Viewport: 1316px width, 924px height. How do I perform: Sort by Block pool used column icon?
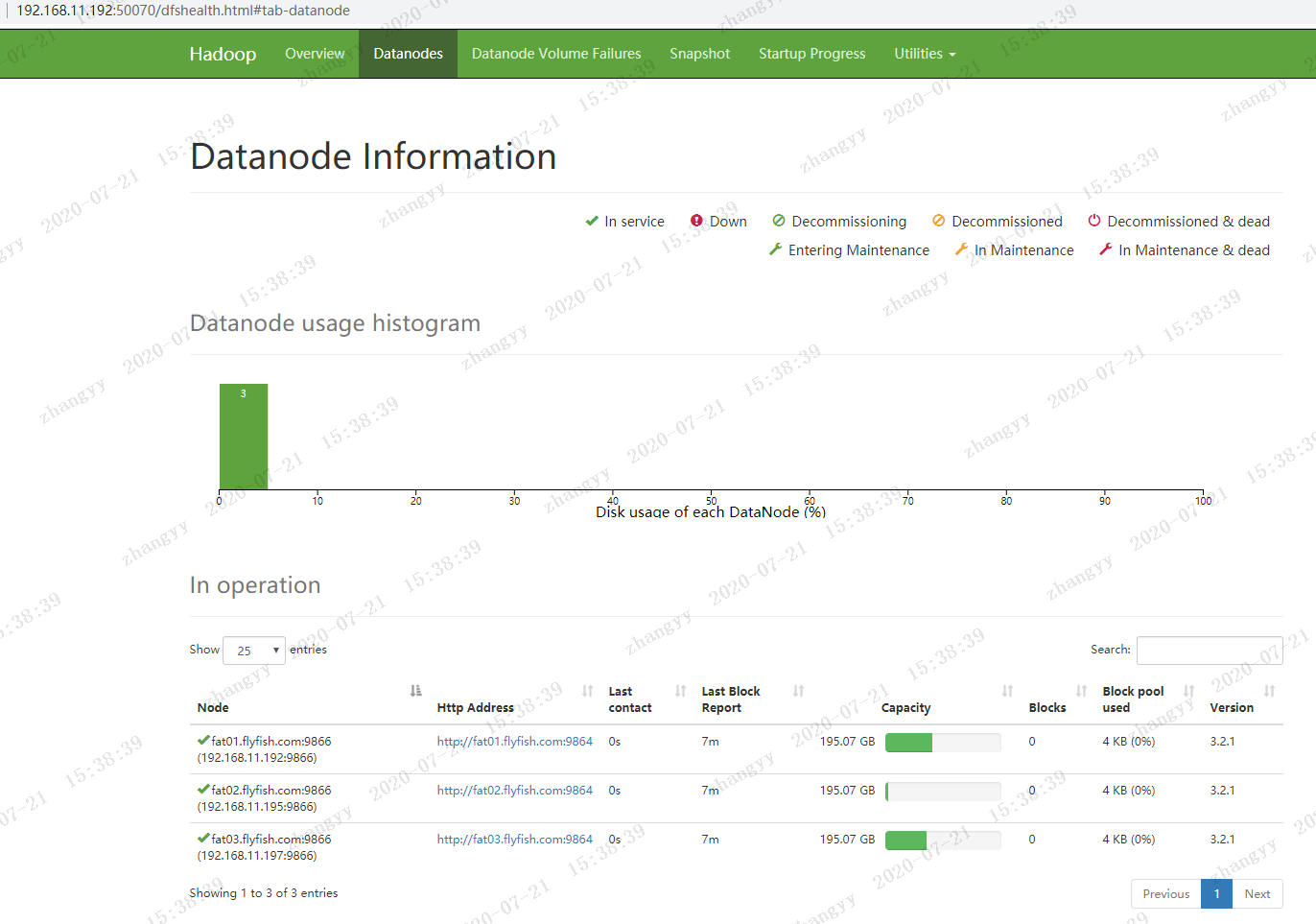(1189, 691)
